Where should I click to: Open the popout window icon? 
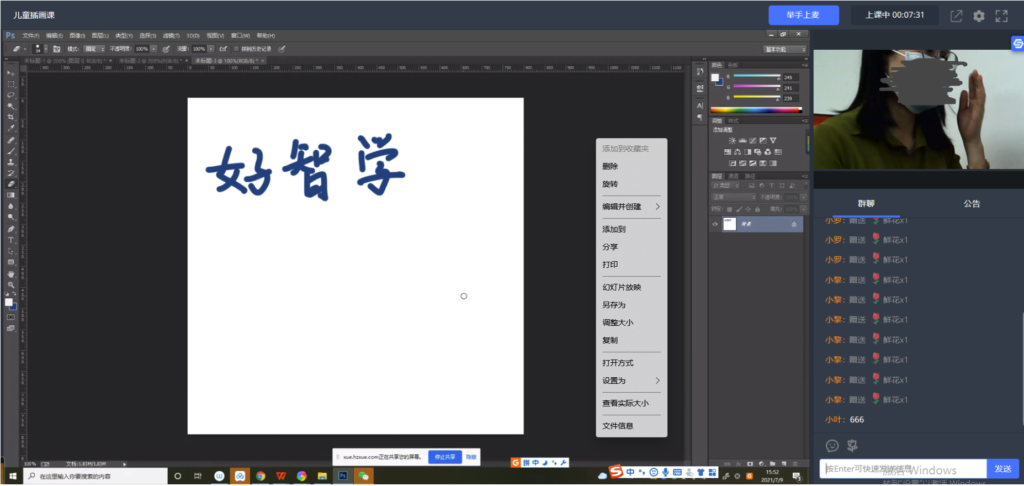(956, 16)
